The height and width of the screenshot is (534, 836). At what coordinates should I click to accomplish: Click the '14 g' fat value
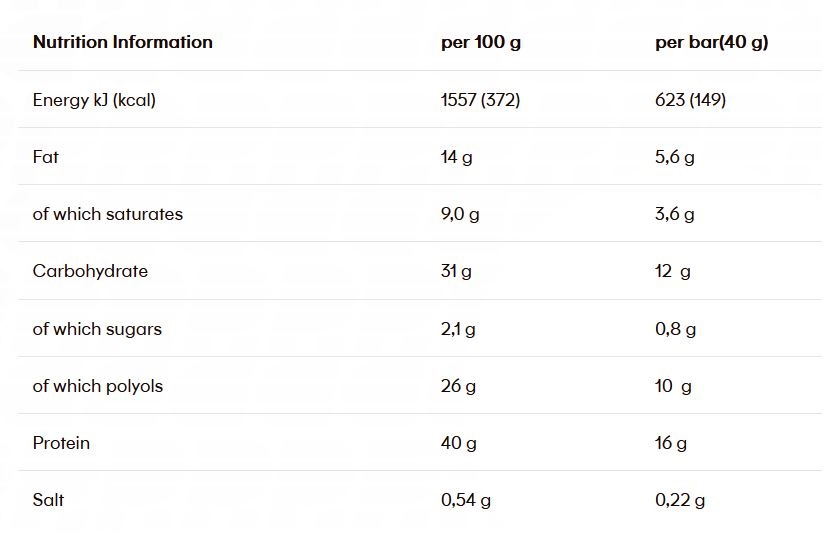(457, 157)
